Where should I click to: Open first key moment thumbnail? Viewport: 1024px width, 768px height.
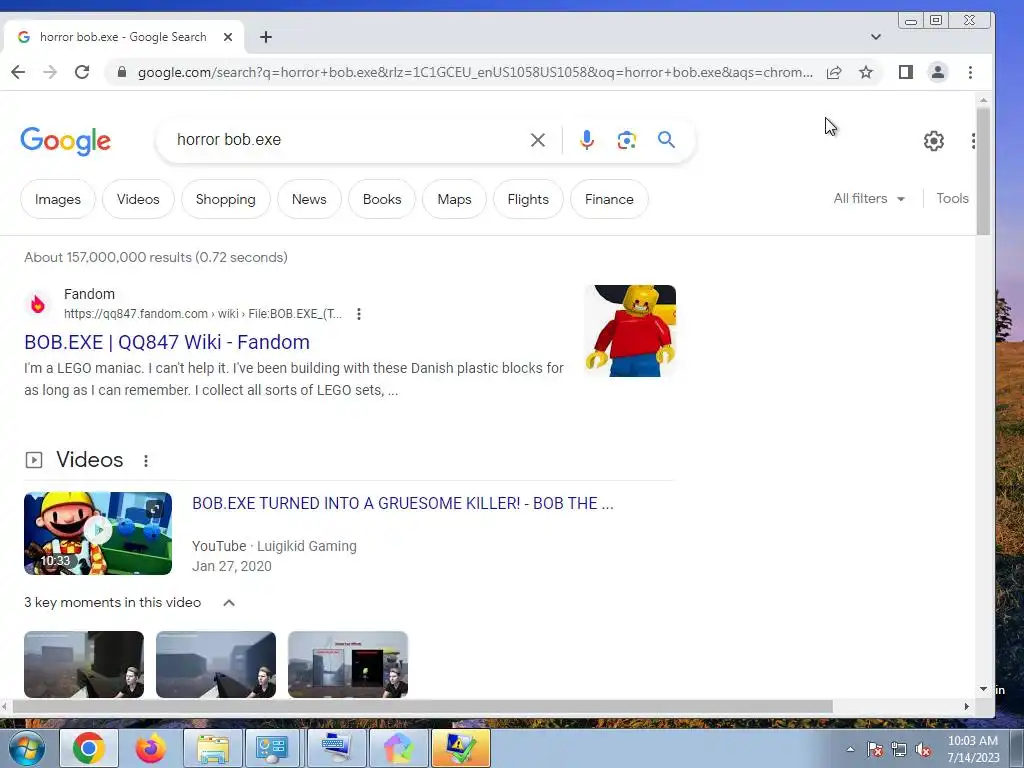[84, 664]
